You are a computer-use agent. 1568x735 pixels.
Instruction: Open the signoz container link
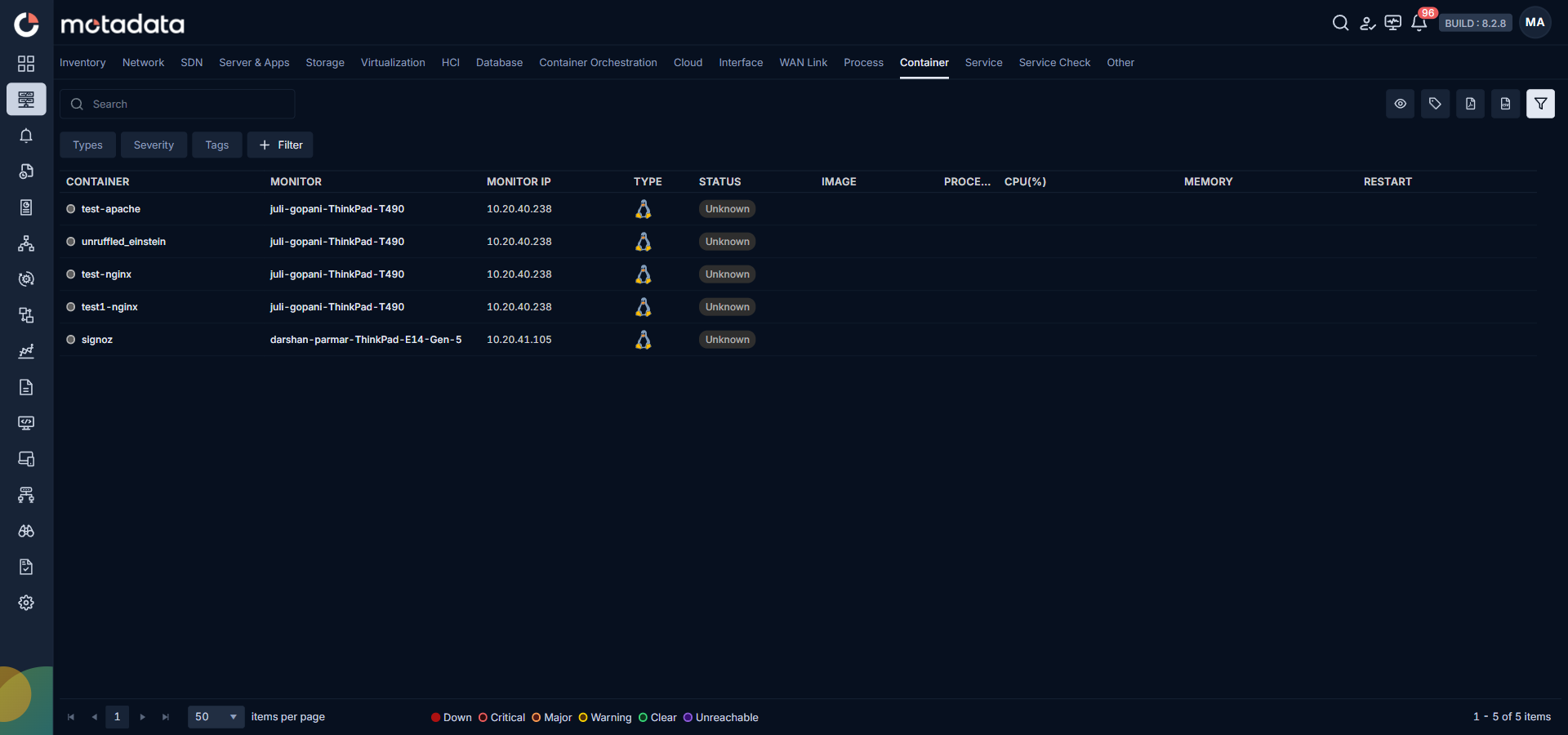(x=96, y=340)
